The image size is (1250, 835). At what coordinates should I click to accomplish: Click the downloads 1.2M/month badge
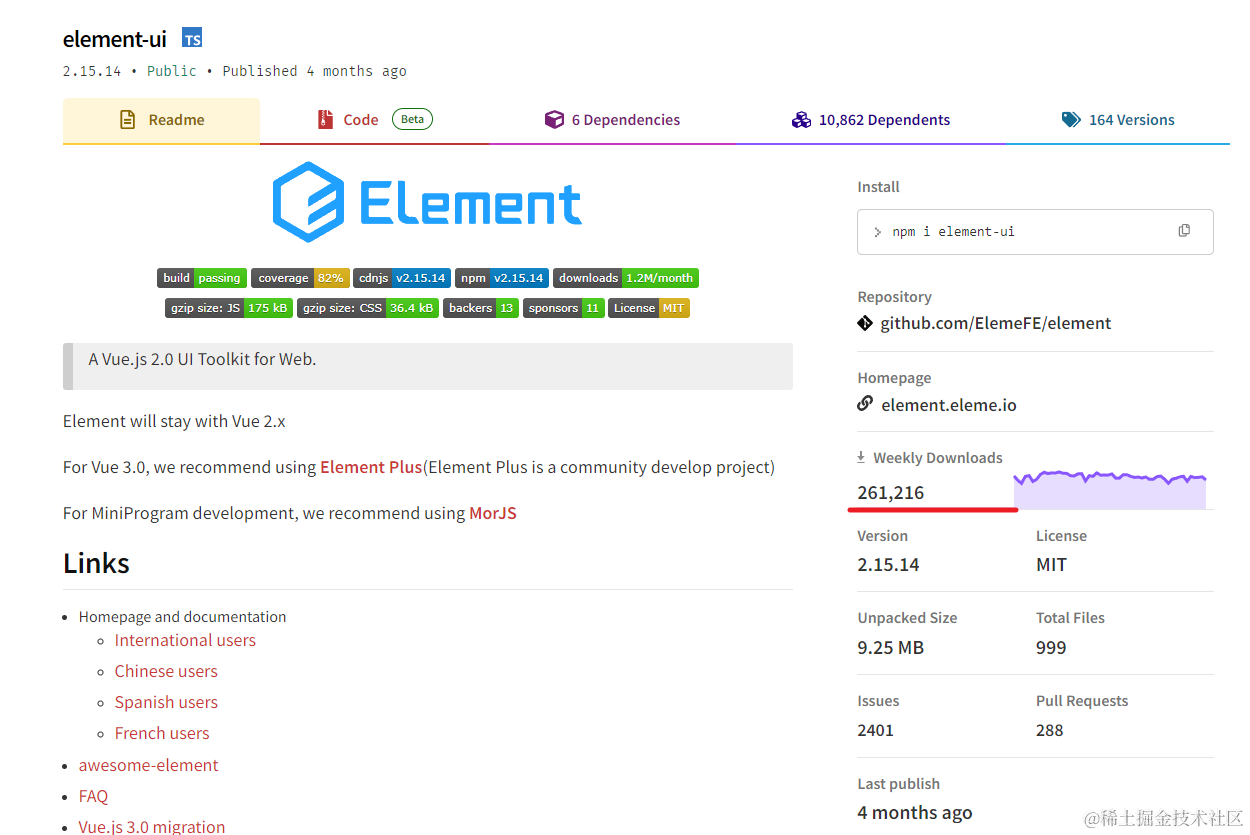tap(625, 278)
